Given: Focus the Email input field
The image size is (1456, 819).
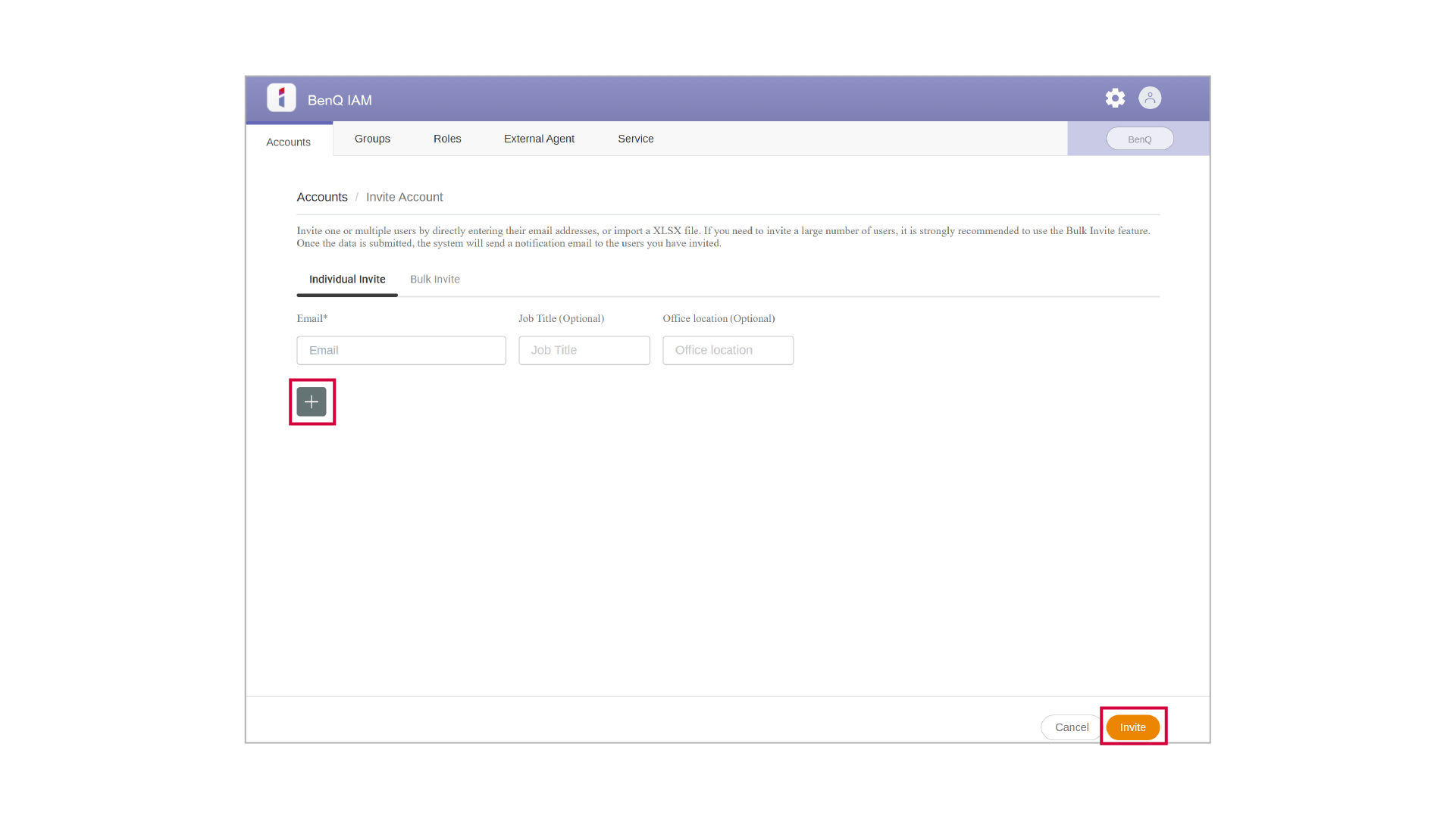Looking at the screenshot, I should (401, 351).
